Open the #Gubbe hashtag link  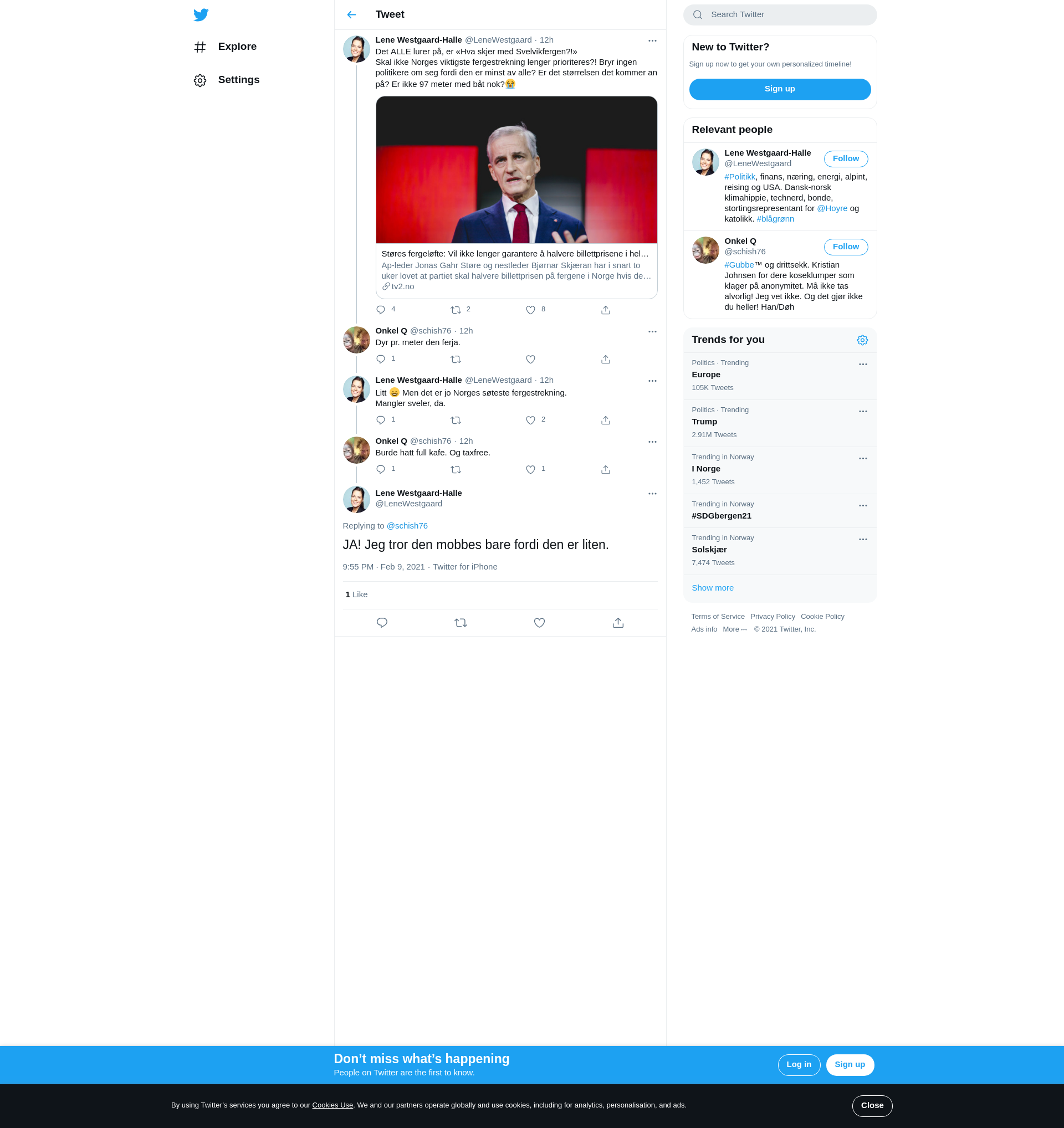coord(739,265)
